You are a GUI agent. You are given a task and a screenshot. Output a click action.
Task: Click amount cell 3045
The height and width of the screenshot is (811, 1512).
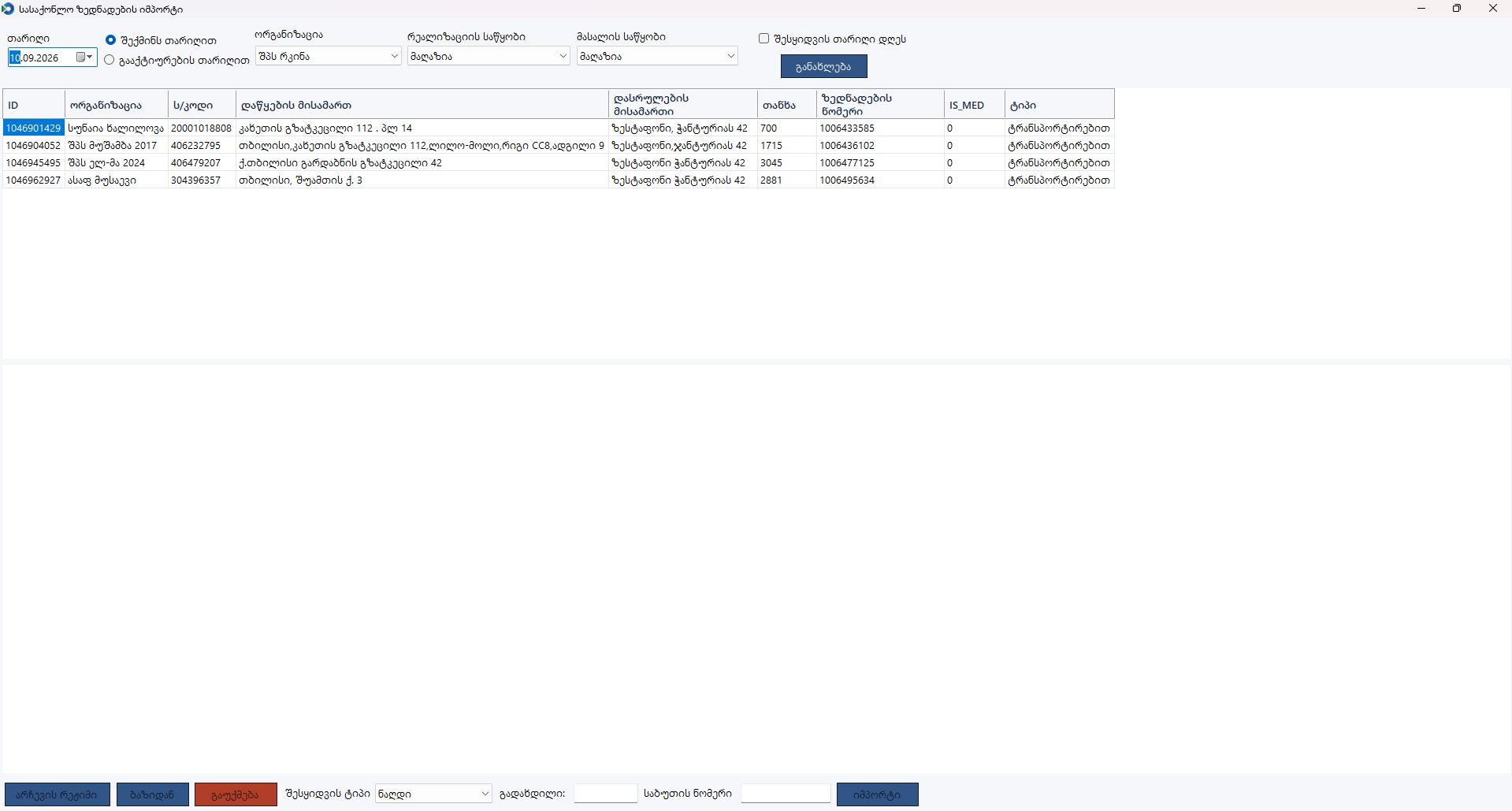786,162
